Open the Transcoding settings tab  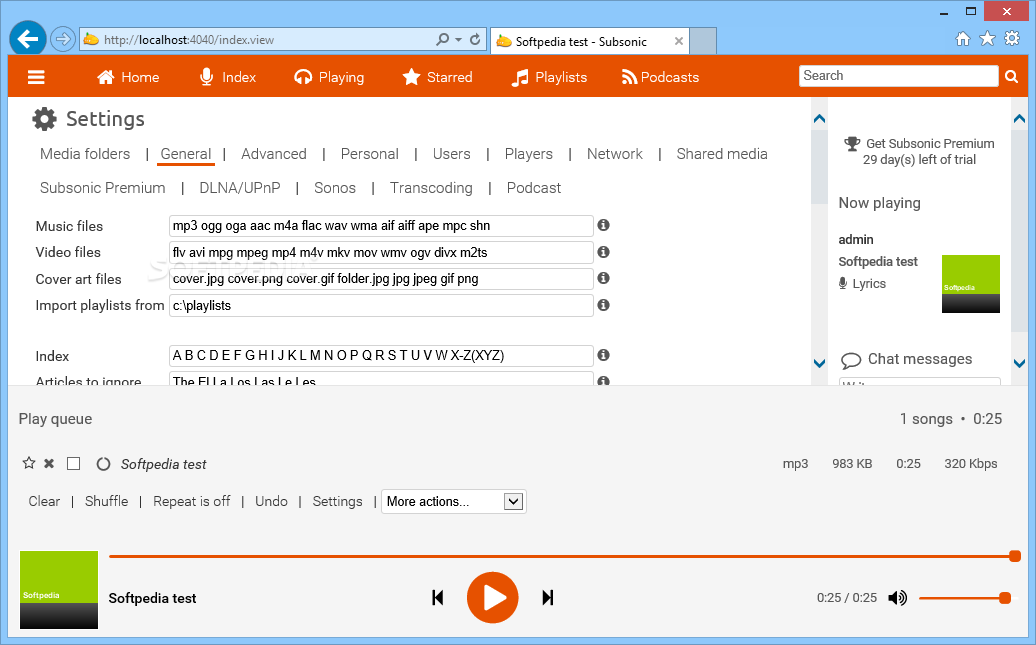[431, 188]
